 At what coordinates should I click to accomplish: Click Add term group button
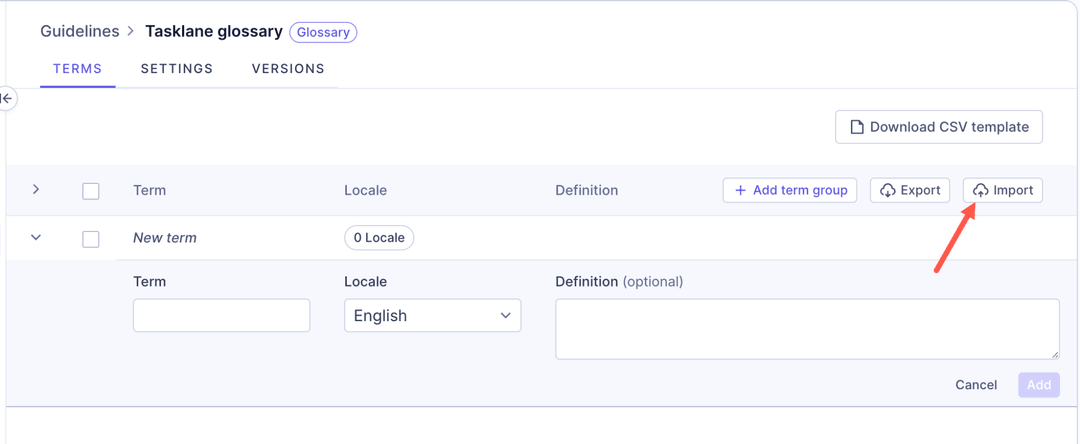point(789,190)
